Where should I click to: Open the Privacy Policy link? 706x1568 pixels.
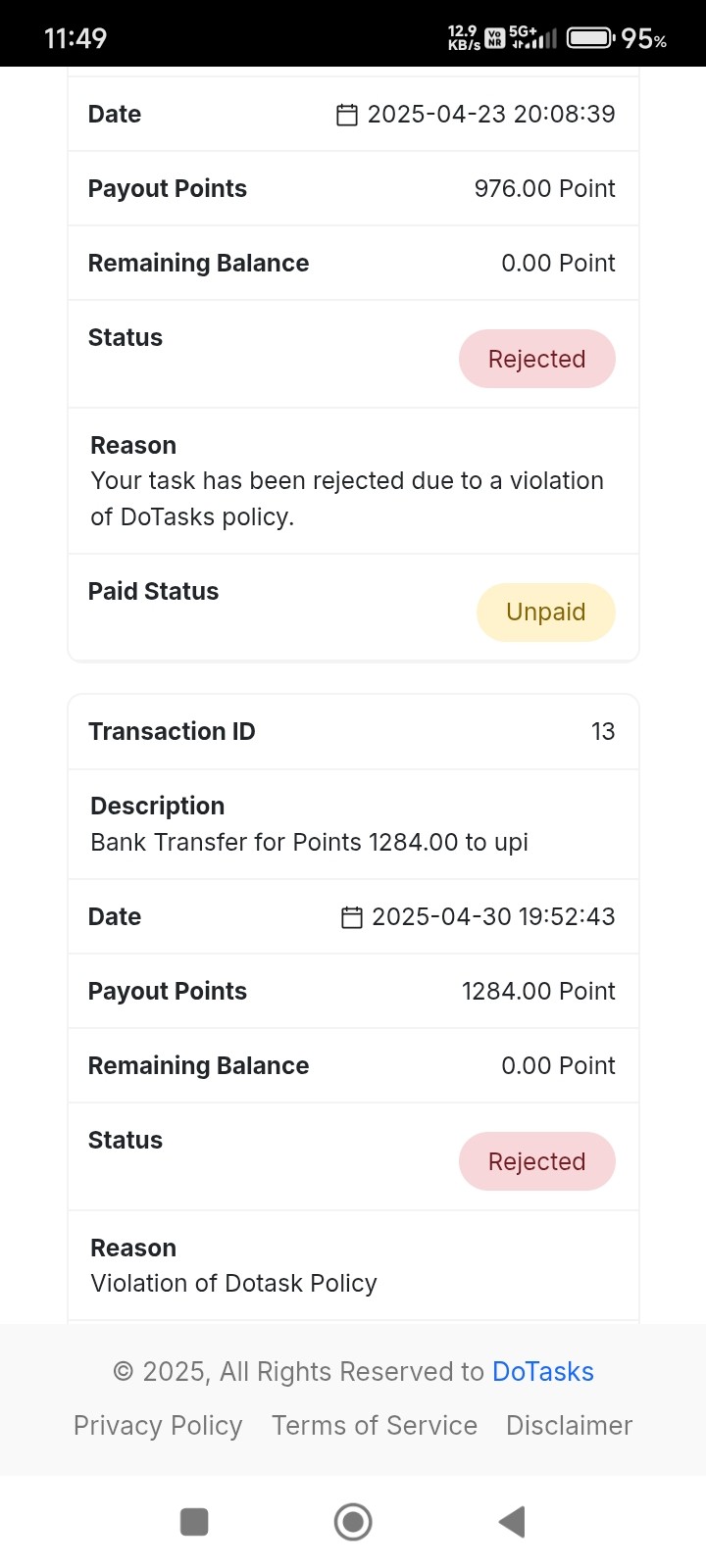click(158, 1425)
